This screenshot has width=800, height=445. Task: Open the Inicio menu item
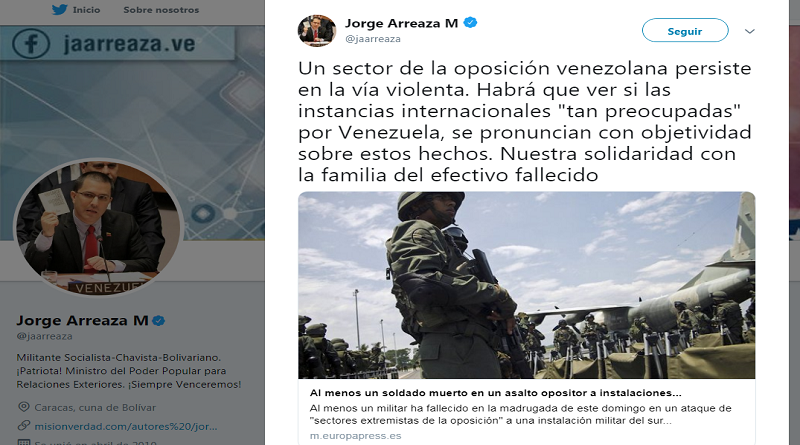pyautogui.click(x=86, y=10)
